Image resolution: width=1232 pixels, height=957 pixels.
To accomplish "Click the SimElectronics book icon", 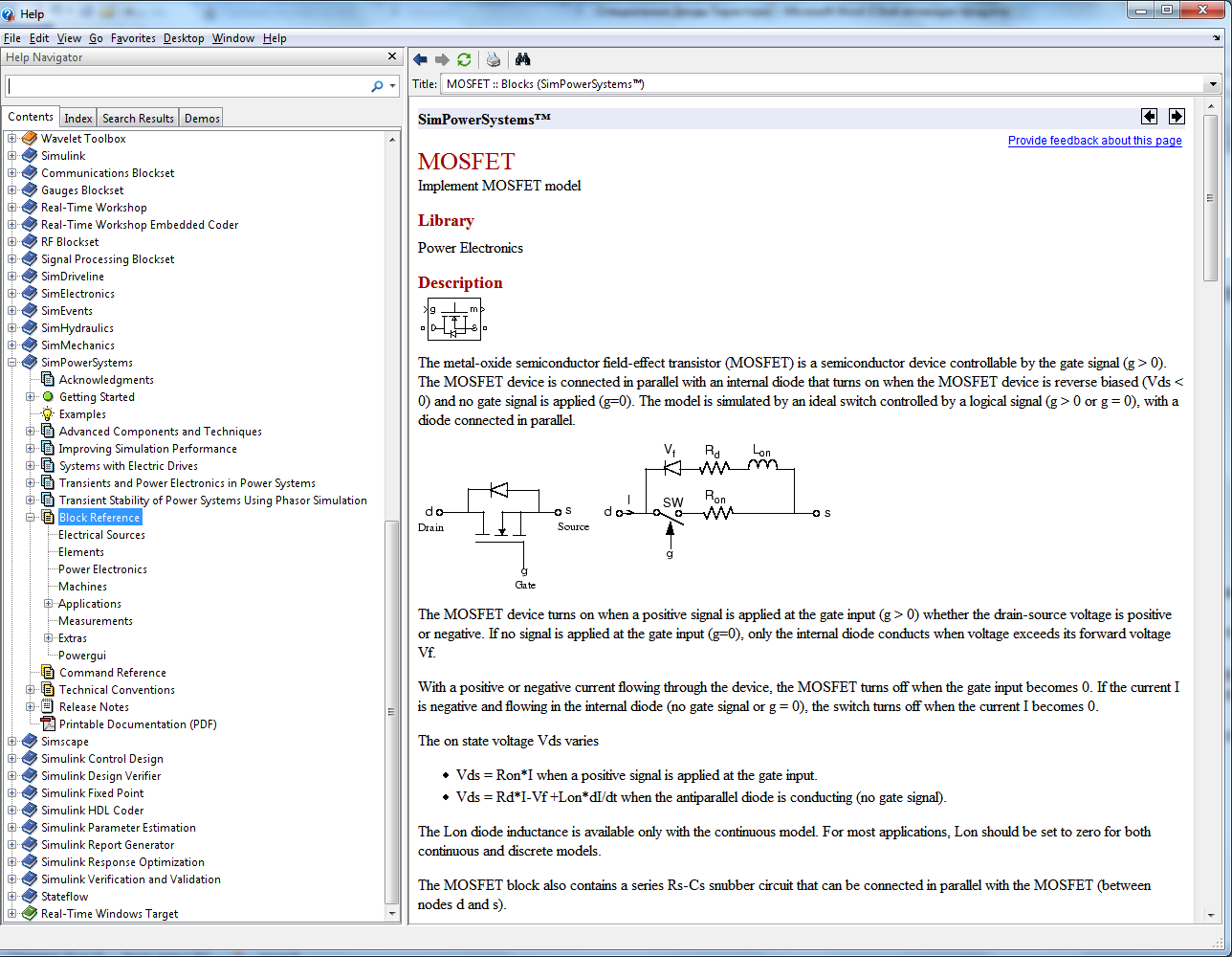I will pyautogui.click(x=30, y=294).
